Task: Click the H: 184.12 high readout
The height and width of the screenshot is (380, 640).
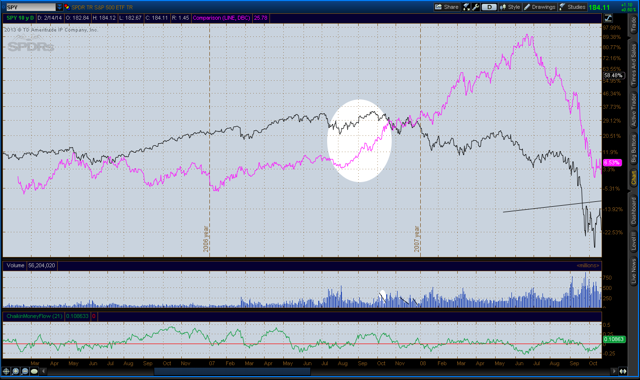Action: click(x=104, y=18)
